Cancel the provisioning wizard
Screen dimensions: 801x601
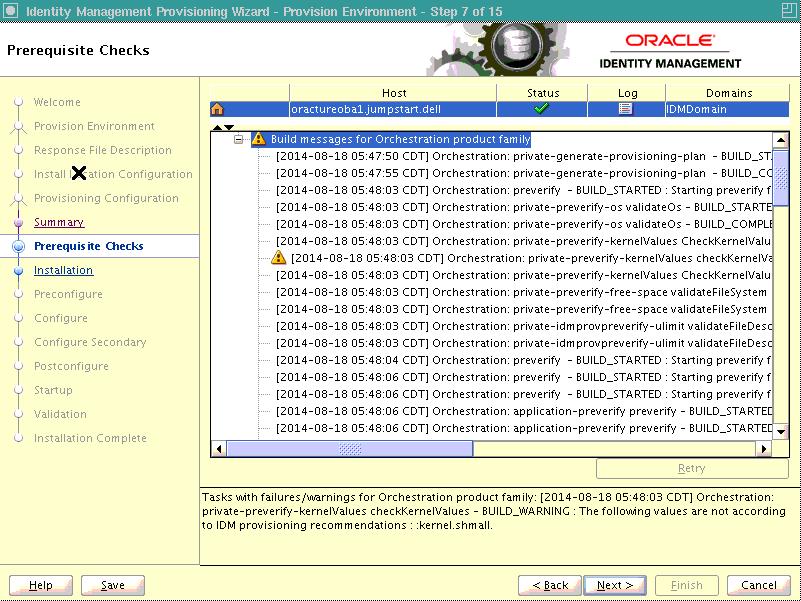(759, 585)
